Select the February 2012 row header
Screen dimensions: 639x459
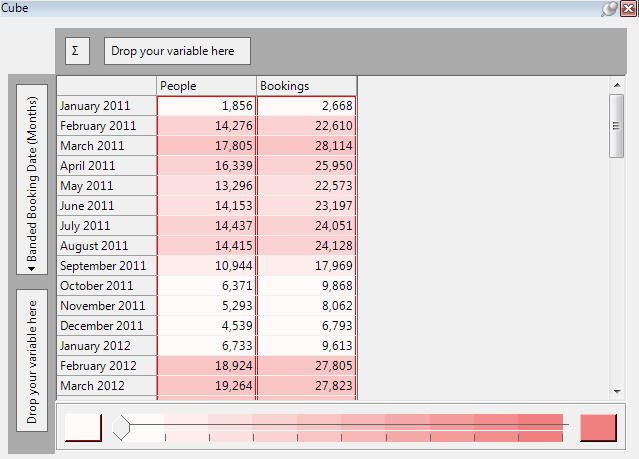107,366
